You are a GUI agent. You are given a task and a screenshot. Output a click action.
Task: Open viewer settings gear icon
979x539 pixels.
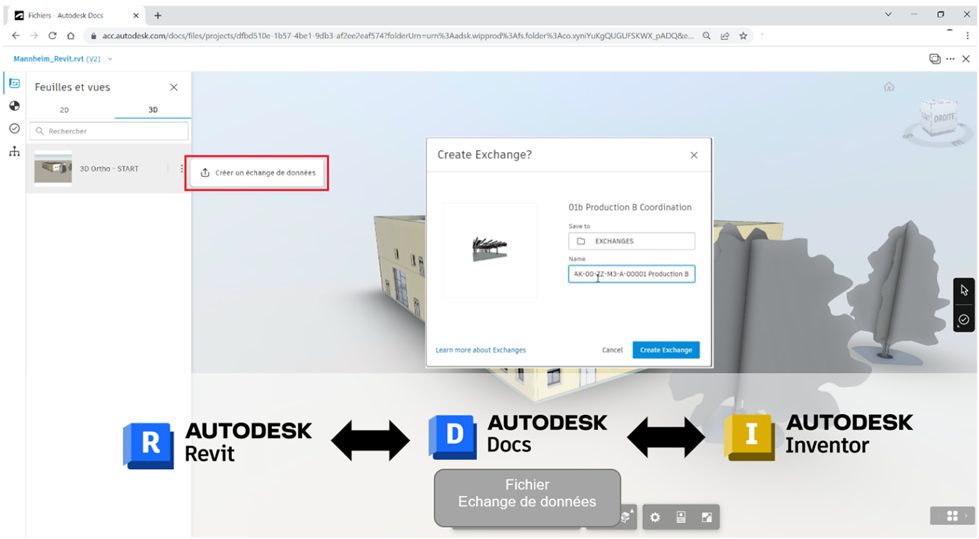(x=654, y=517)
